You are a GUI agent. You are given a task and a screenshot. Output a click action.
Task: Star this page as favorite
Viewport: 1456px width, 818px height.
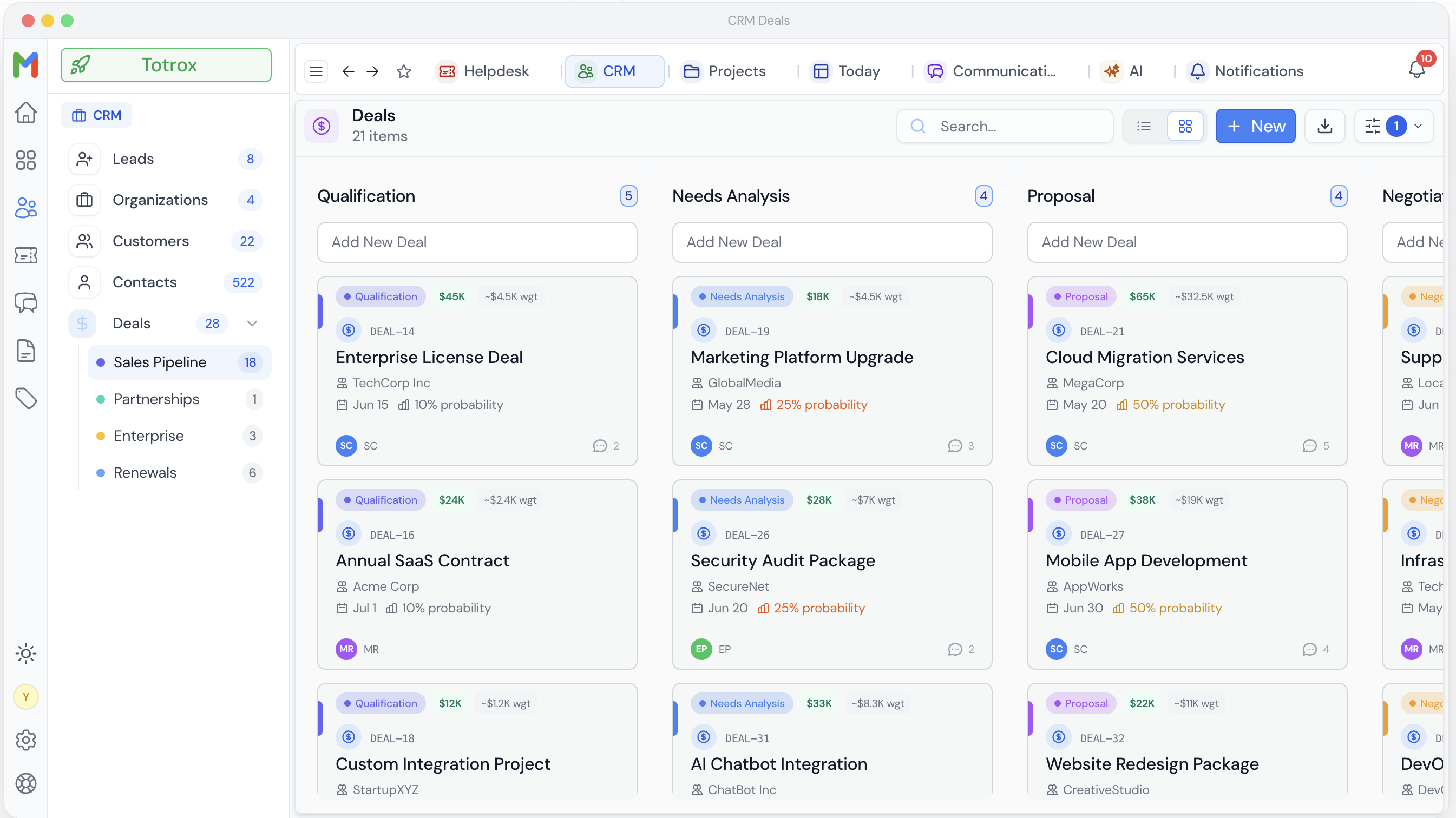tap(404, 71)
